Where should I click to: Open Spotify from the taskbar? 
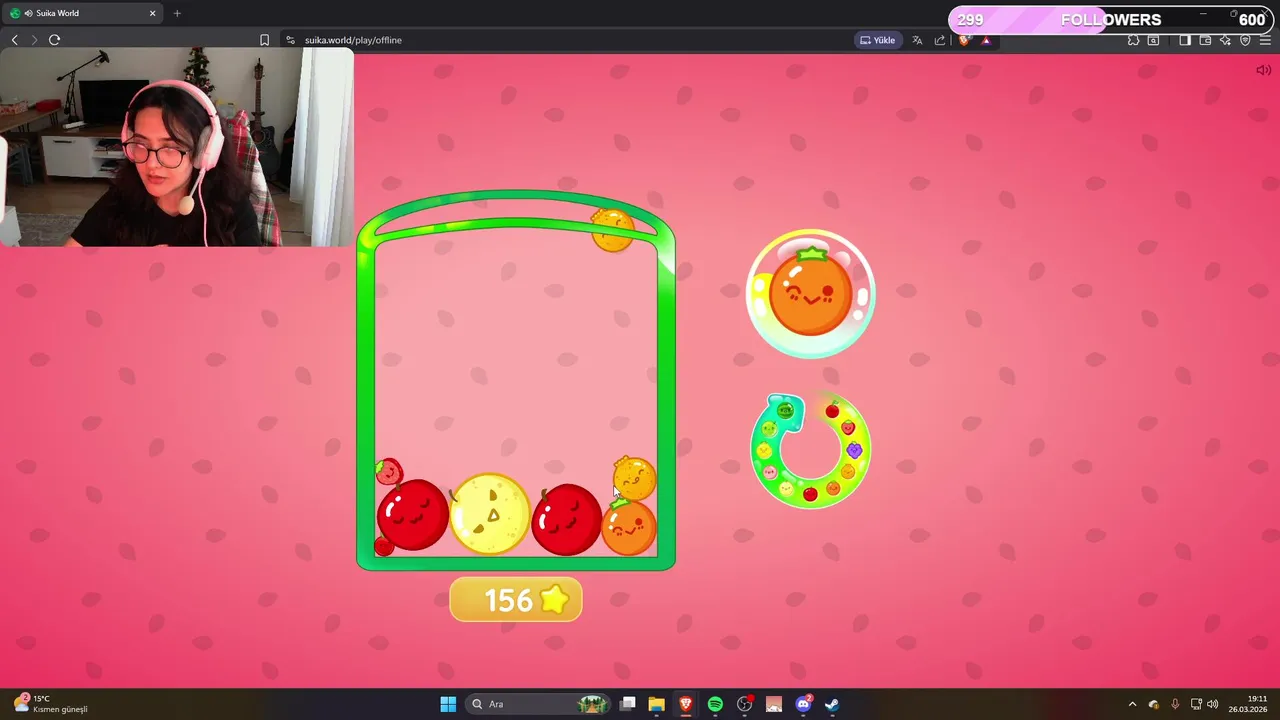point(715,704)
